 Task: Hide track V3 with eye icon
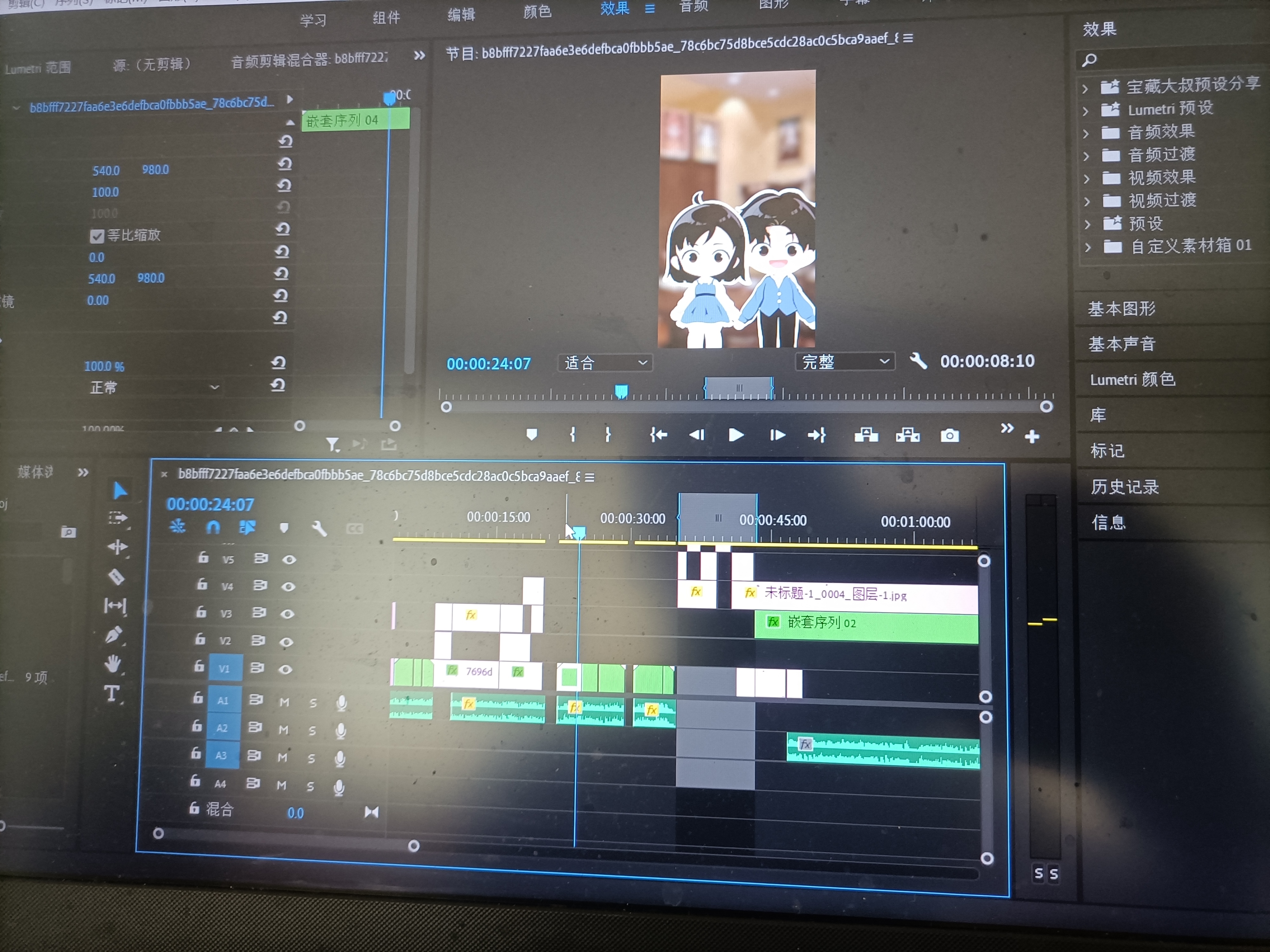pos(287,613)
